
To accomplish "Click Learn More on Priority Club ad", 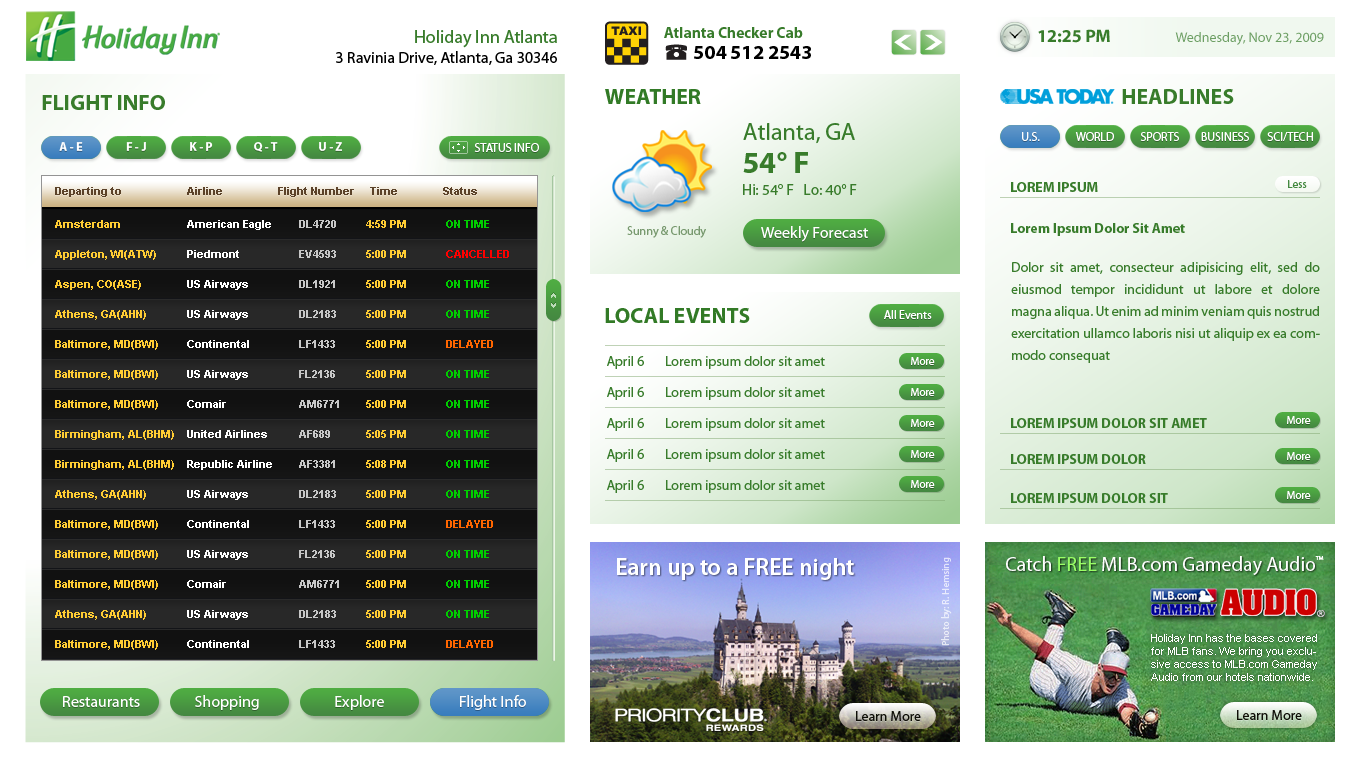I will tap(888, 716).
